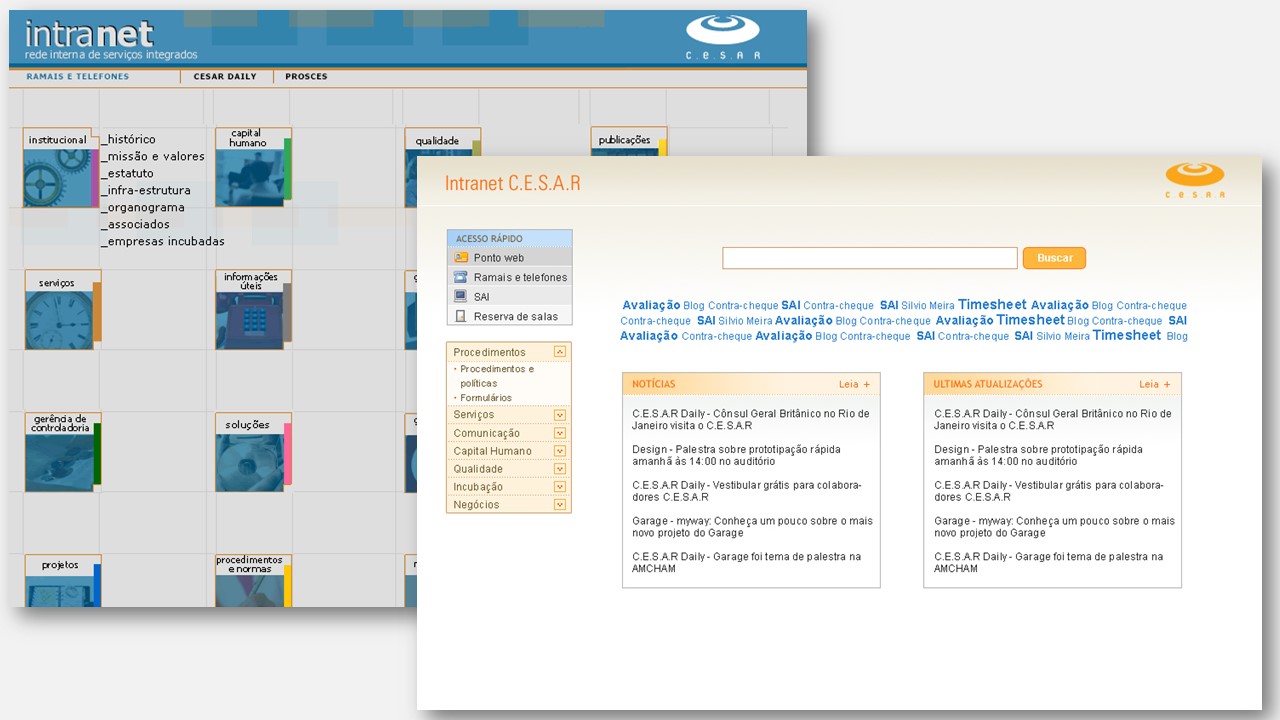Click the white CESAR logo in back window header

coord(723,36)
